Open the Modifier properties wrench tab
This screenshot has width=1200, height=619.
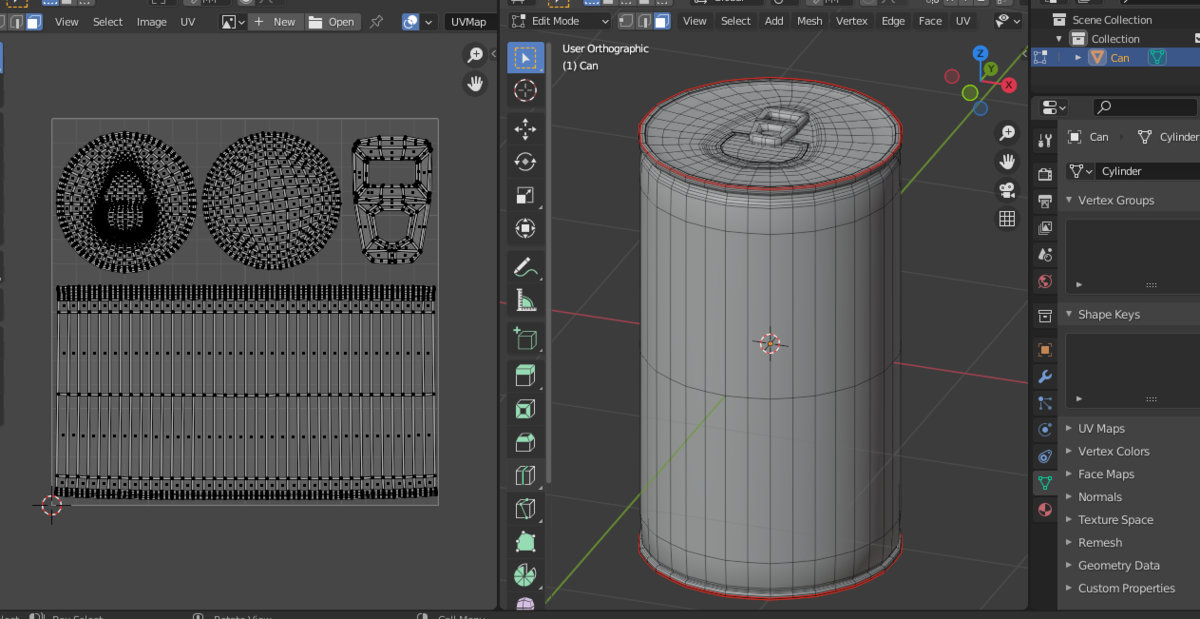[1045, 377]
